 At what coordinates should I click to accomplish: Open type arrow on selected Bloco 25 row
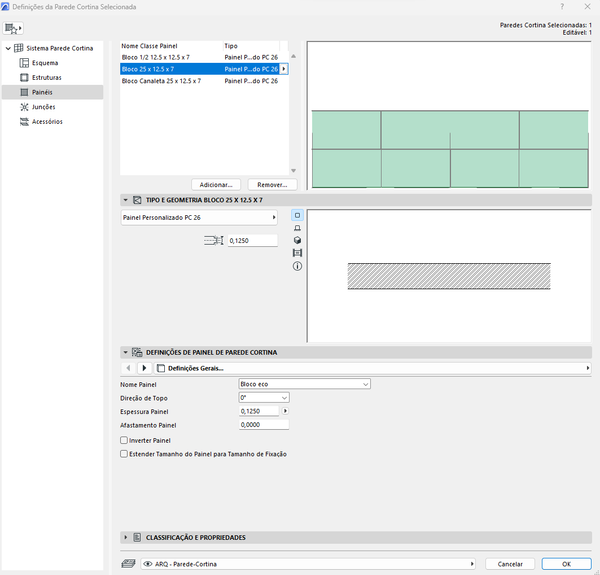pyautogui.click(x=284, y=69)
